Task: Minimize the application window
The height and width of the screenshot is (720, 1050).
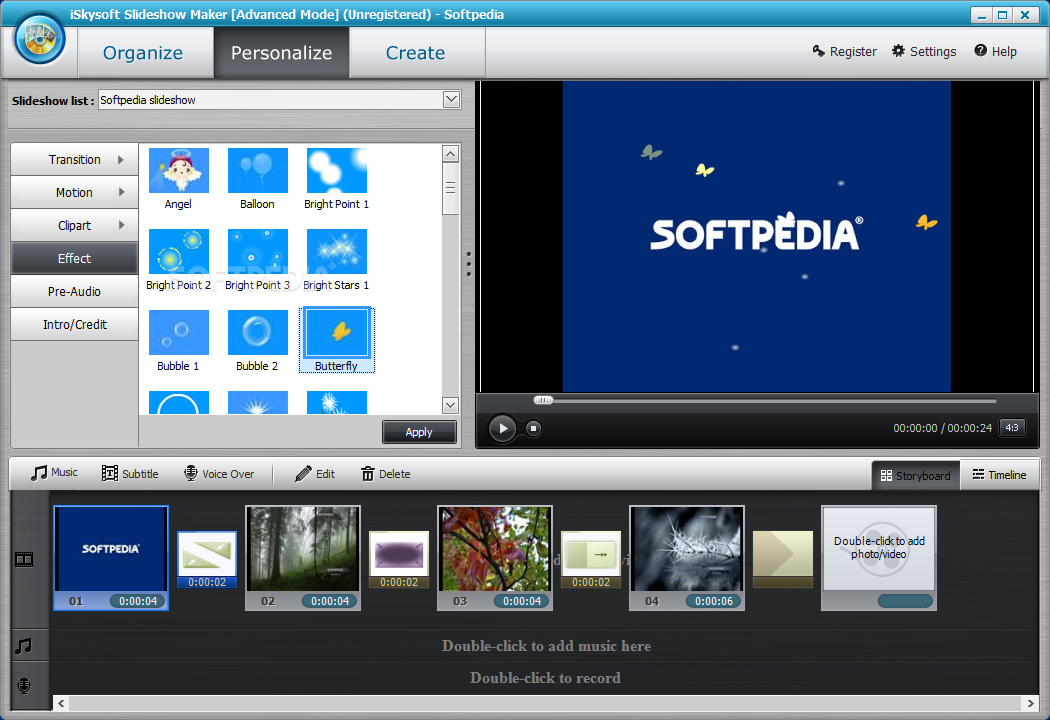Action: coord(982,15)
